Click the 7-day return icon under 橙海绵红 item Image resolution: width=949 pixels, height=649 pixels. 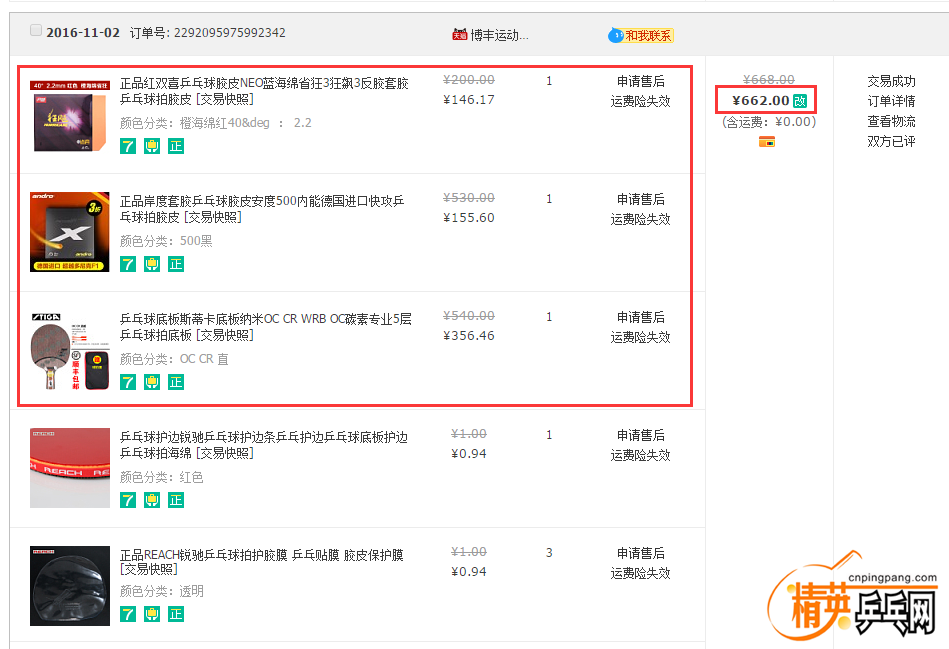pyautogui.click(x=128, y=146)
